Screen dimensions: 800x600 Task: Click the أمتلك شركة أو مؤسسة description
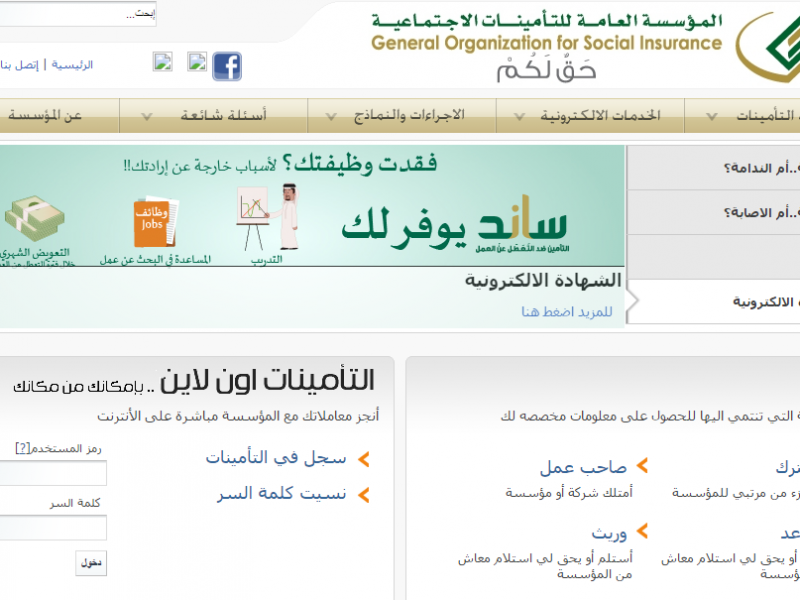[x=569, y=492]
